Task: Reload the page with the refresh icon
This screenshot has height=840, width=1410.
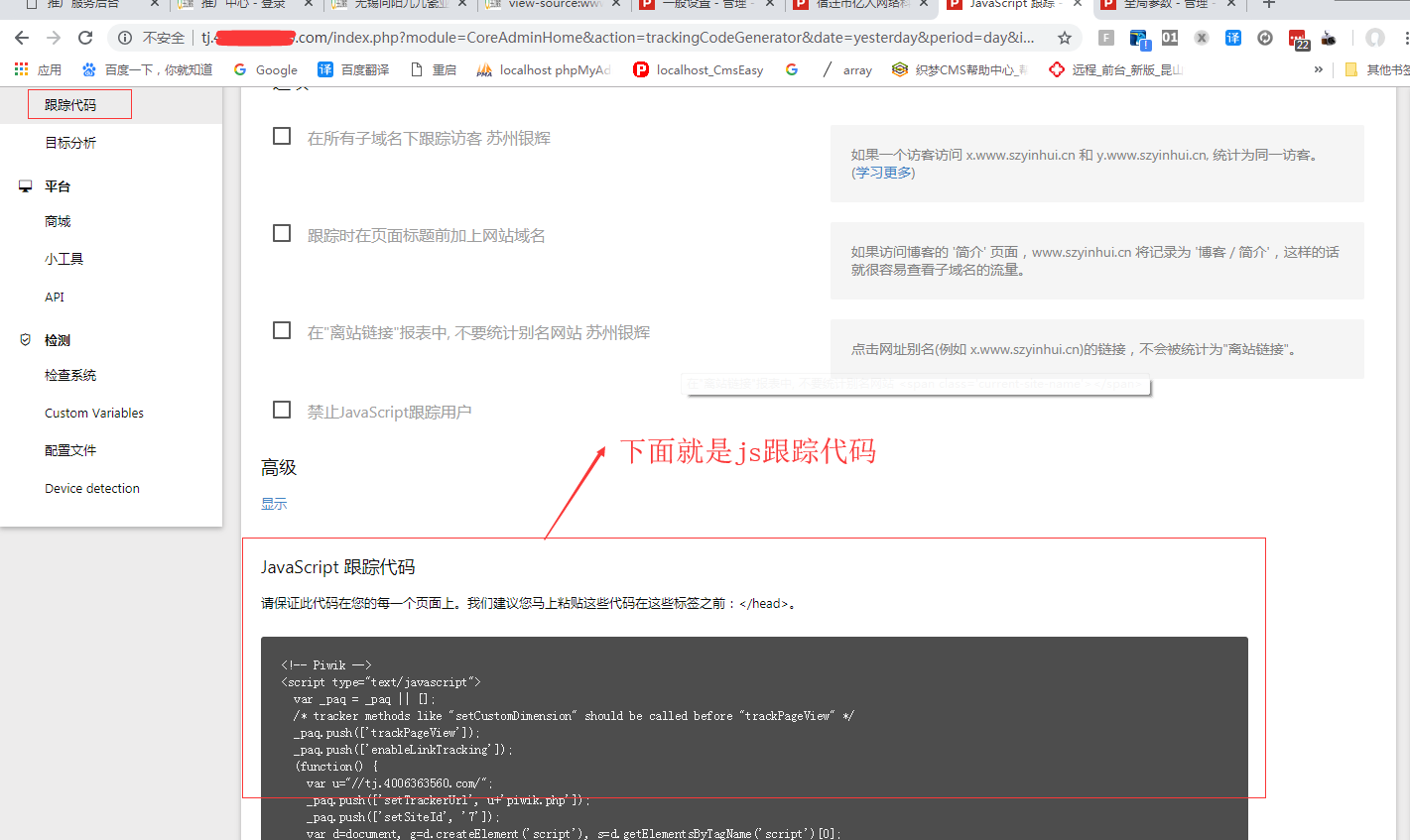Action: [x=85, y=38]
